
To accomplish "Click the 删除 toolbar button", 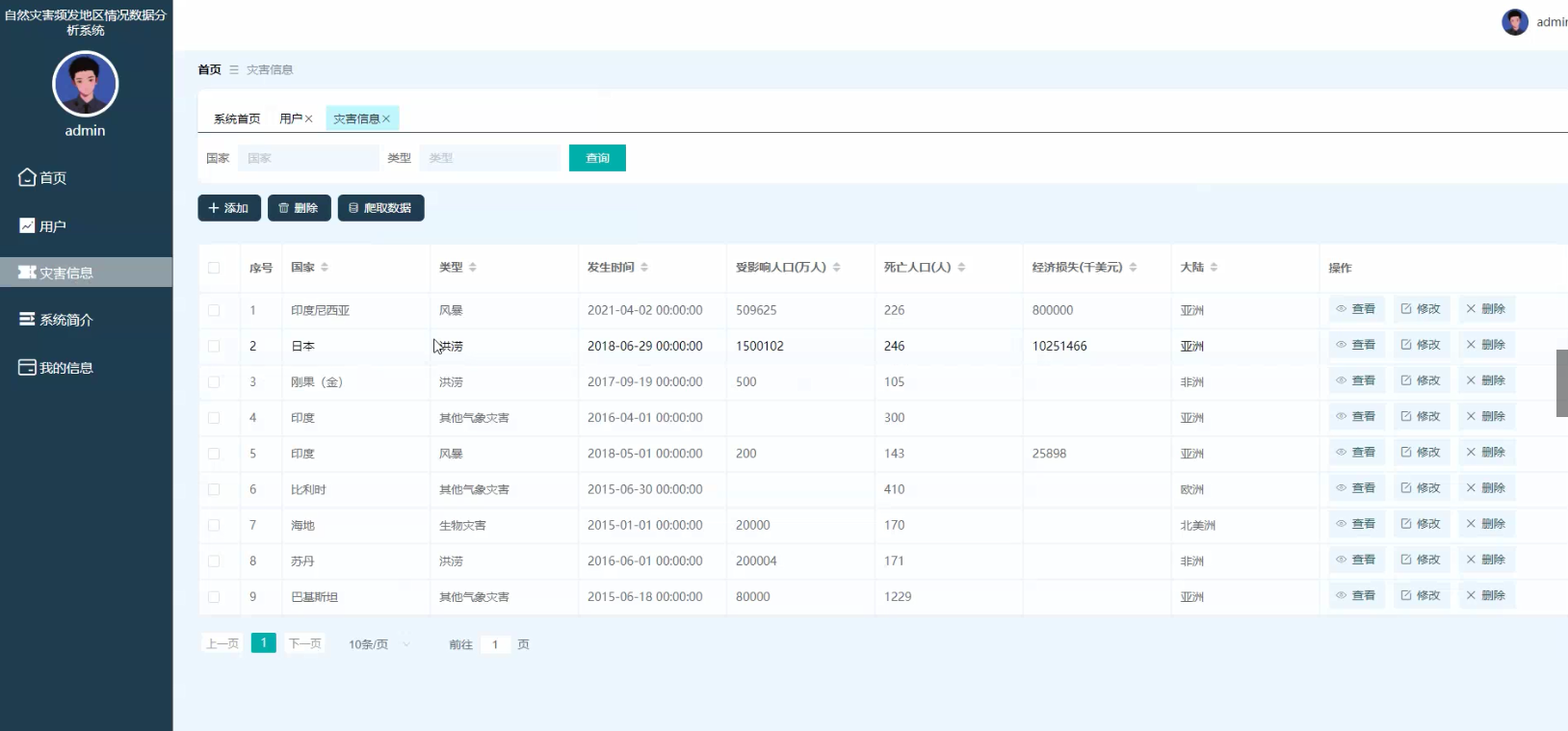I will point(300,208).
